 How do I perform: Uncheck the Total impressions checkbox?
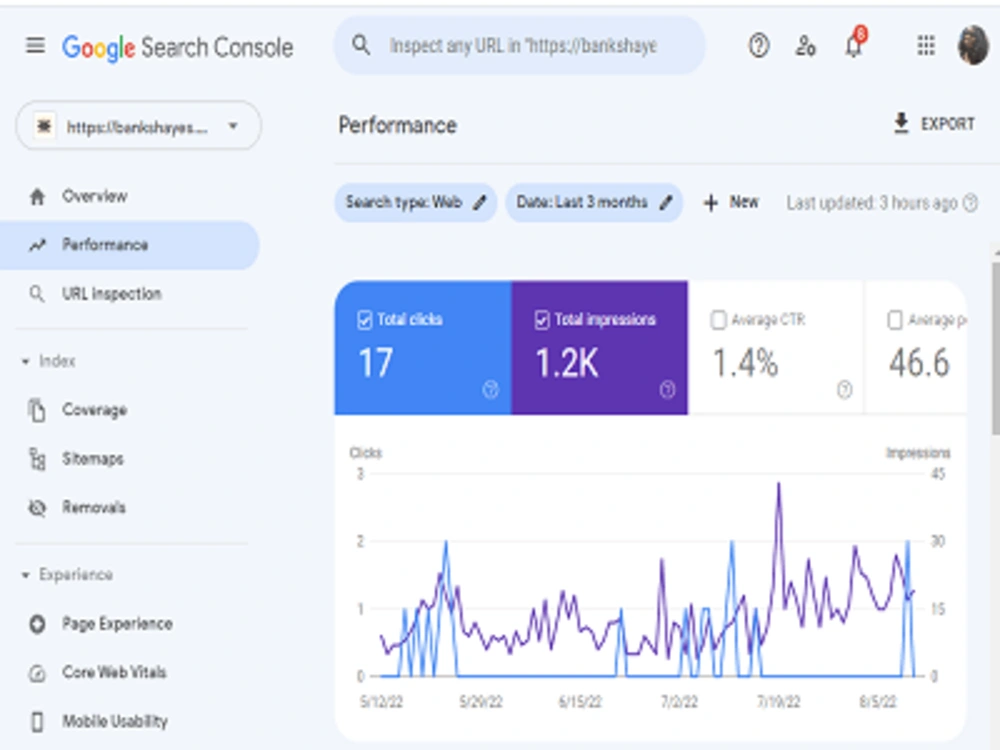pyautogui.click(x=541, y=320)
